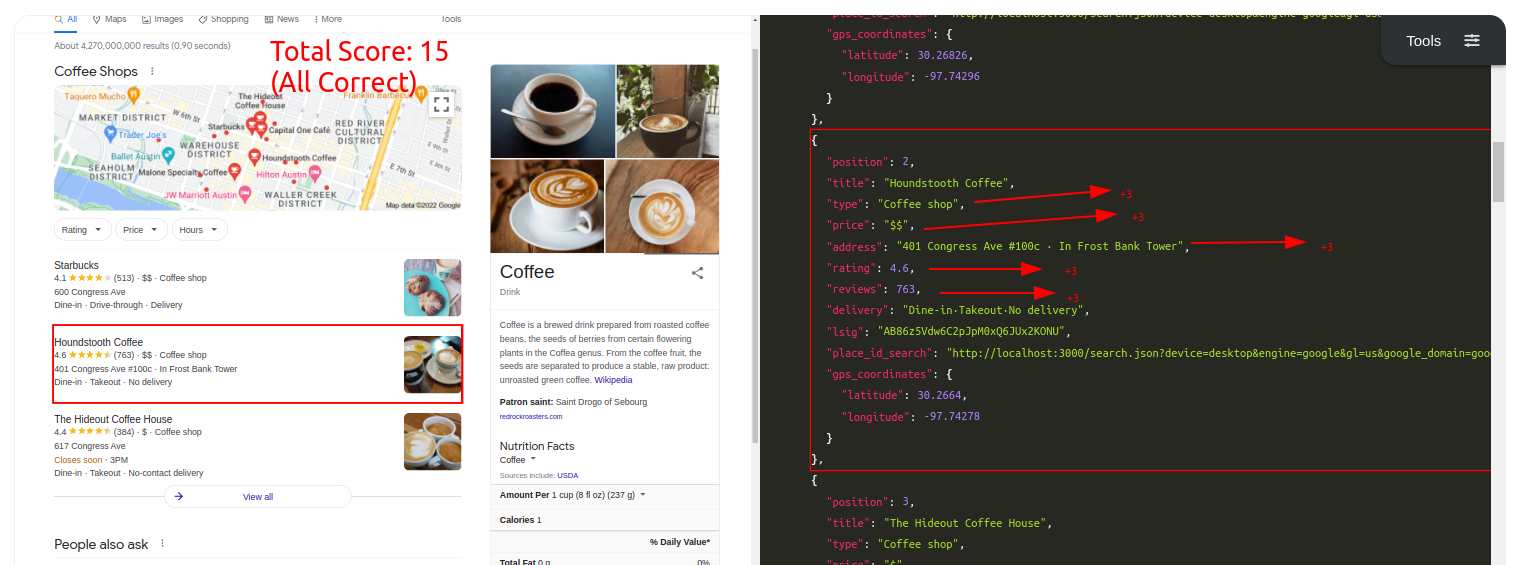Open the latte art cup on white saucer photo
The width and height of the screenshot is (1524, 565).
click(x=546, y=206)
